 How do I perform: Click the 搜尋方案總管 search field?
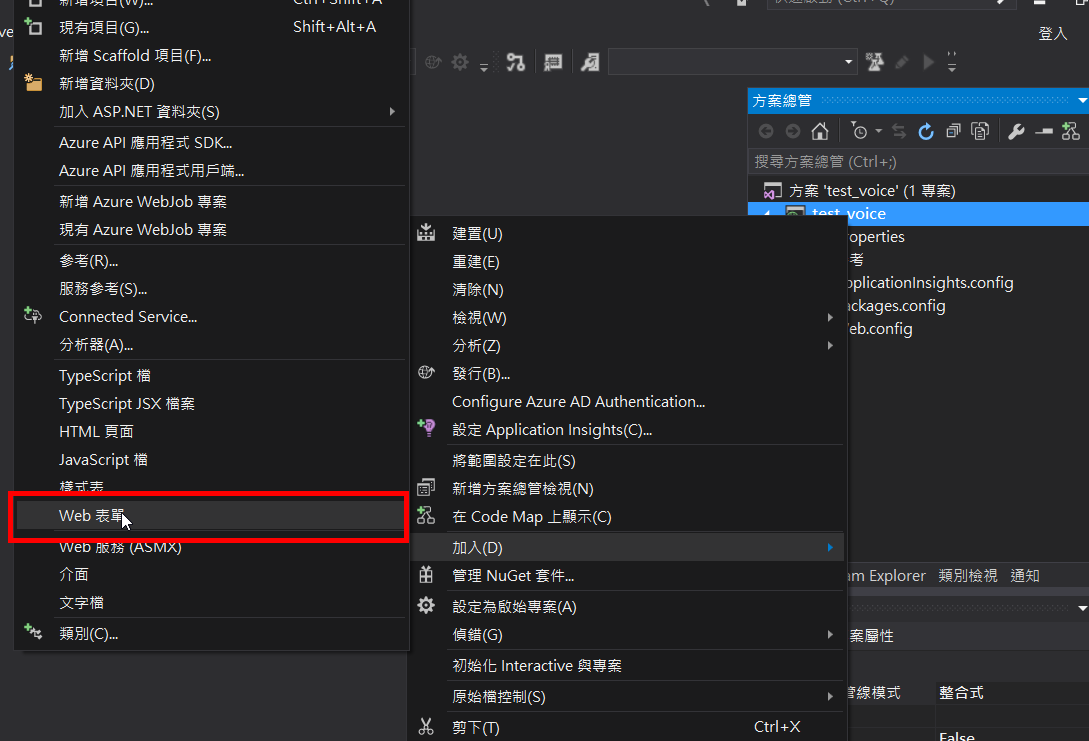pyautogui.click(x=918, y=162)
